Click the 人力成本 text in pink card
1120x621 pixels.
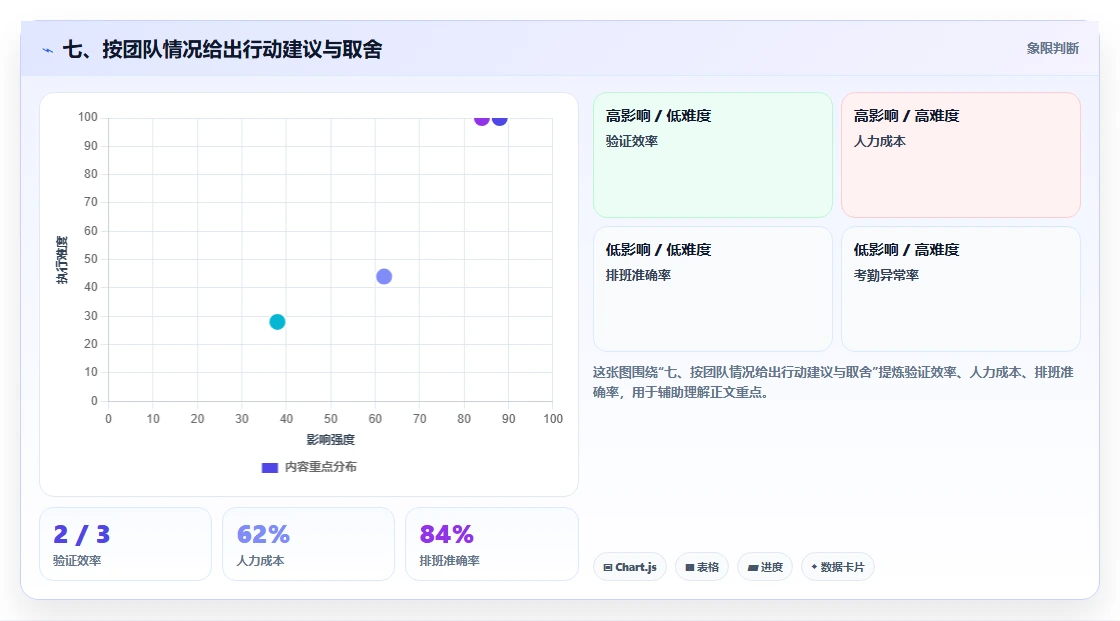(x=879, y=141)
